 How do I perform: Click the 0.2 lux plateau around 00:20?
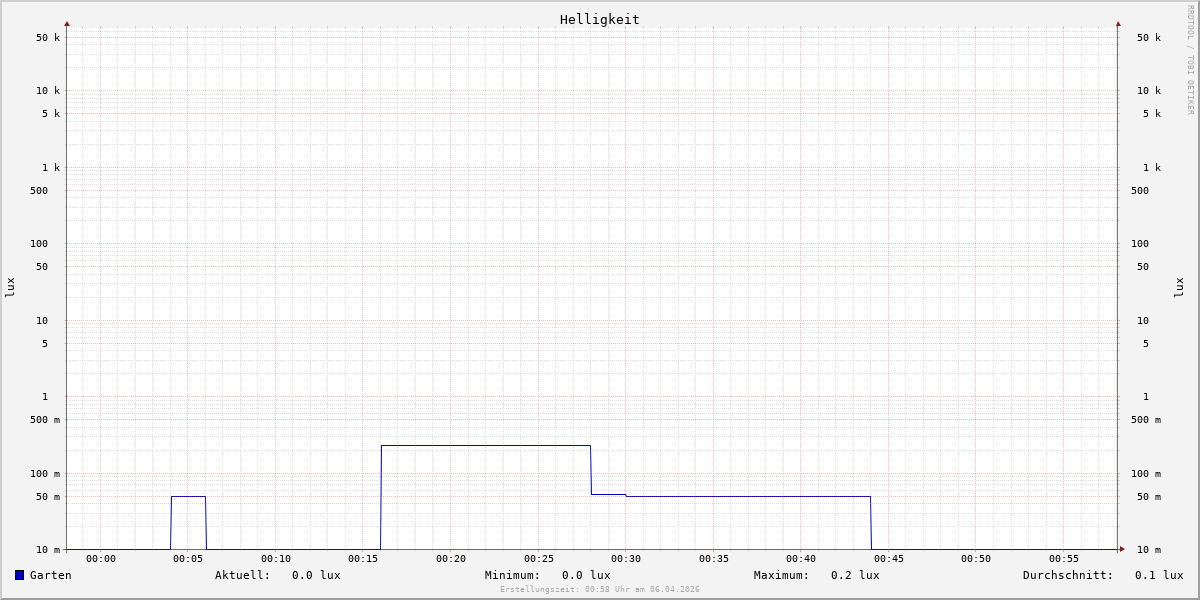coord(486,445)
